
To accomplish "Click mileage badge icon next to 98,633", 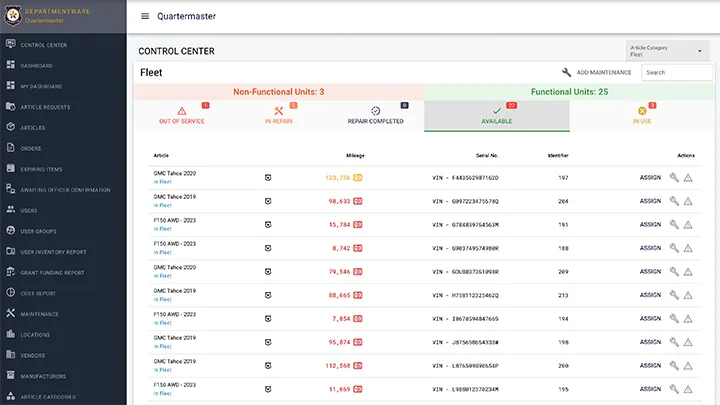I will (357, 201).
